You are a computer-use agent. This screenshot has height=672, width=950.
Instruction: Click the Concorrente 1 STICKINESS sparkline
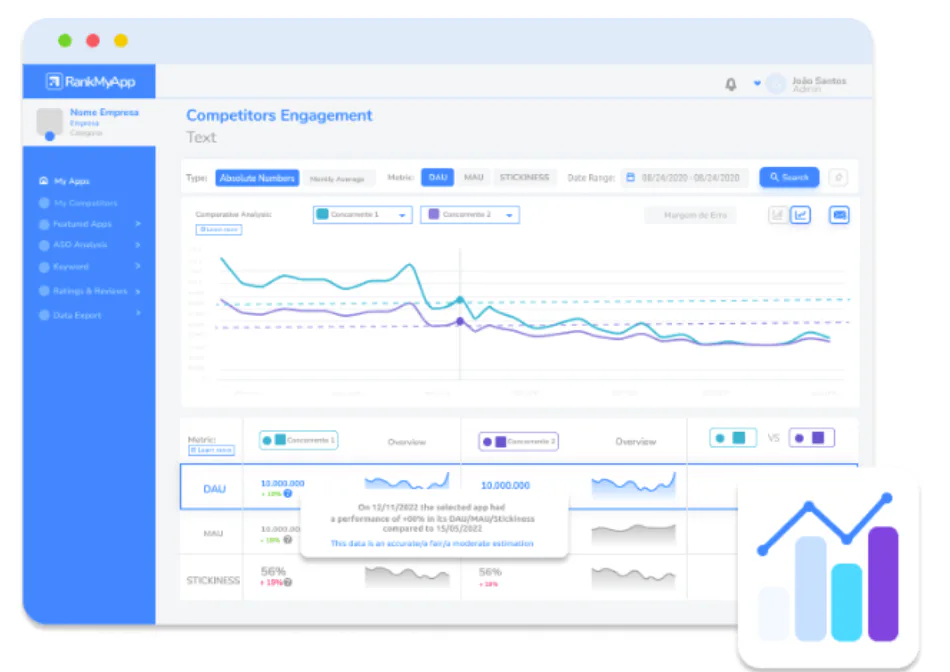pos(407,576)
